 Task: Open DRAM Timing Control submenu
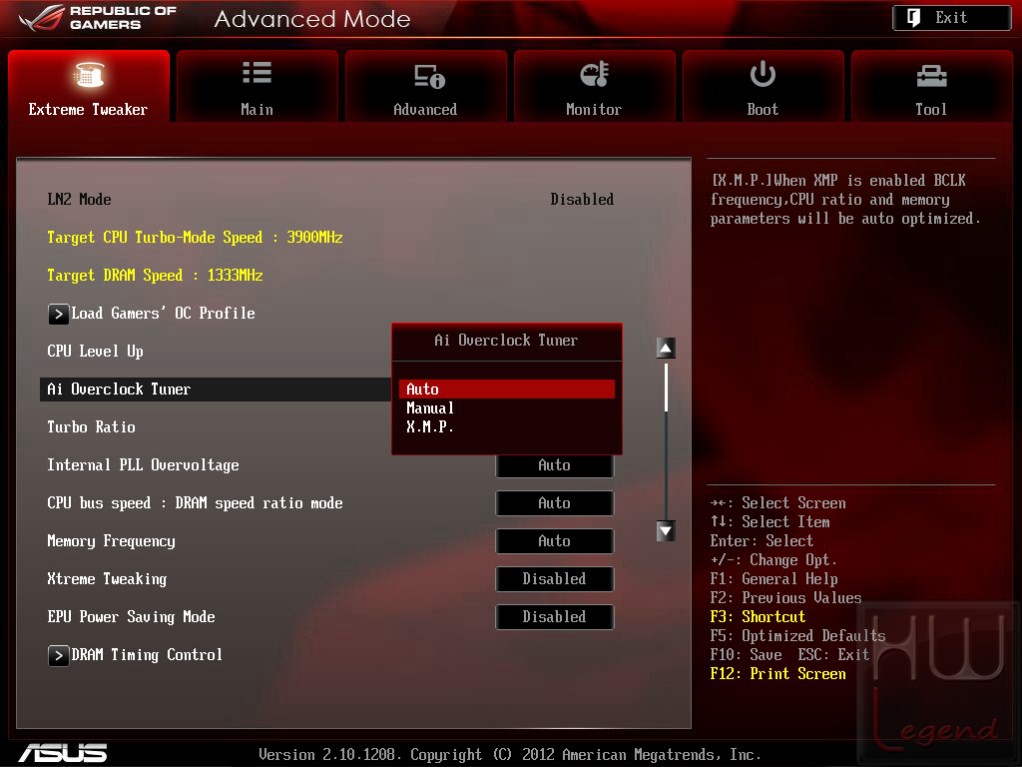pos(135,655)
